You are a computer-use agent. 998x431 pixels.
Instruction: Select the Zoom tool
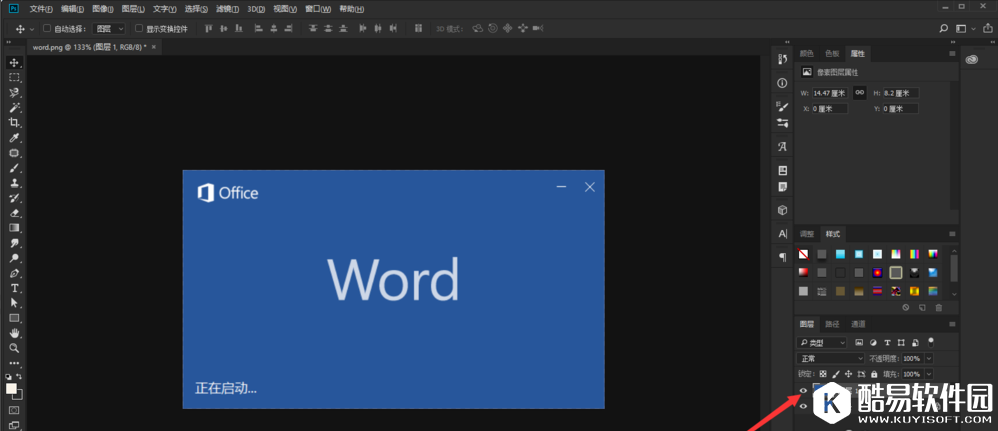[14, 348]
